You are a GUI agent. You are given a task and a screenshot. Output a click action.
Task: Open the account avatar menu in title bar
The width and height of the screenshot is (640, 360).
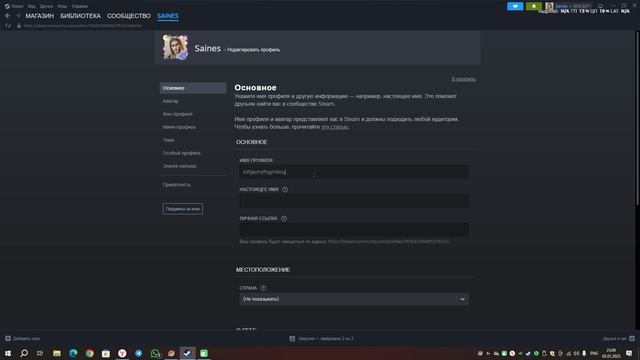549,7
